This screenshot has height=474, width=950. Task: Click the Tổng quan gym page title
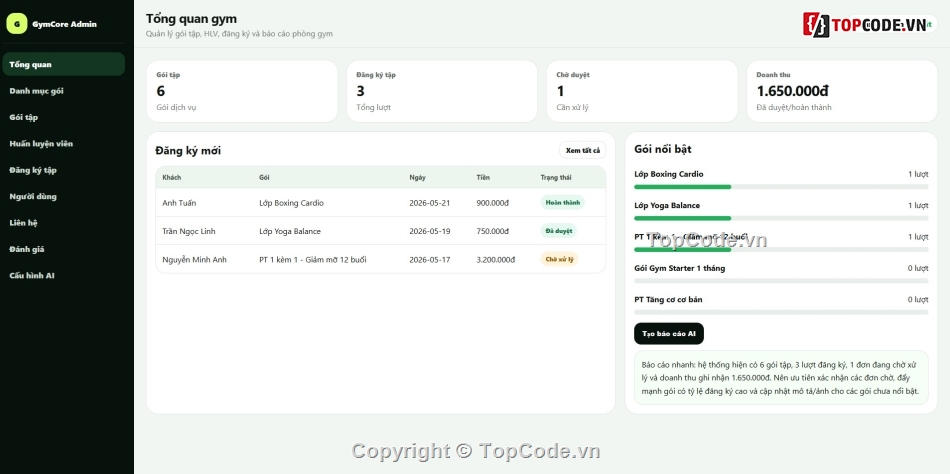[191, 19]
